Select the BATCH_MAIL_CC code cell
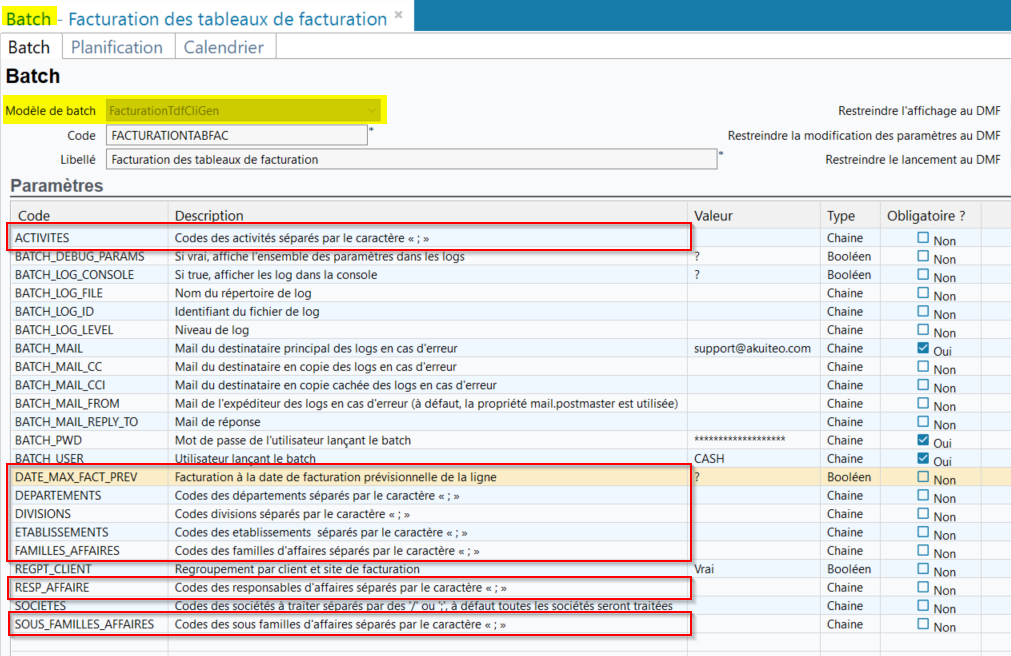 coord(89,366)
